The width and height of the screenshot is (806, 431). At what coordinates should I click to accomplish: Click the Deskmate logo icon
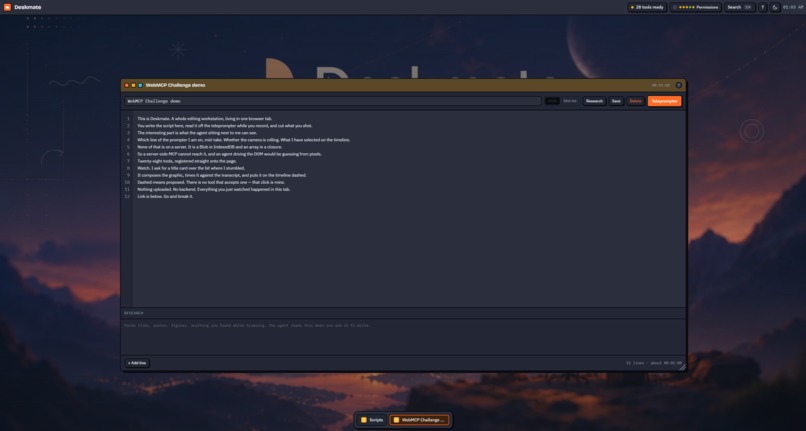[7, 7]
